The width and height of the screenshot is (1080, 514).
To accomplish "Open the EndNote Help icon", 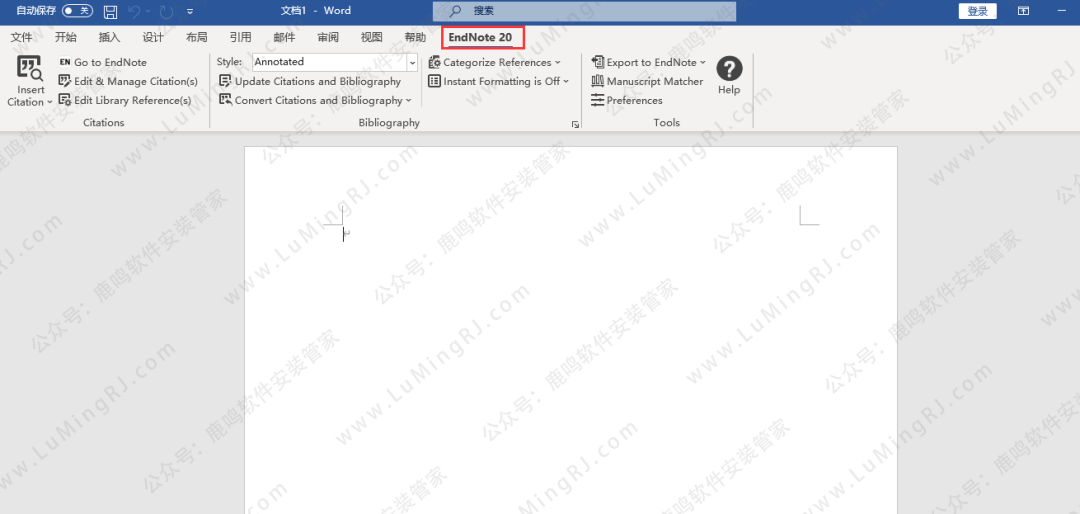I will coord(729,70).
